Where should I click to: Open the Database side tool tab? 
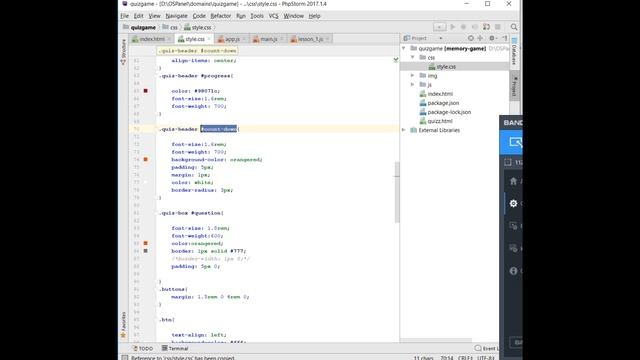[x=514, y=51]
